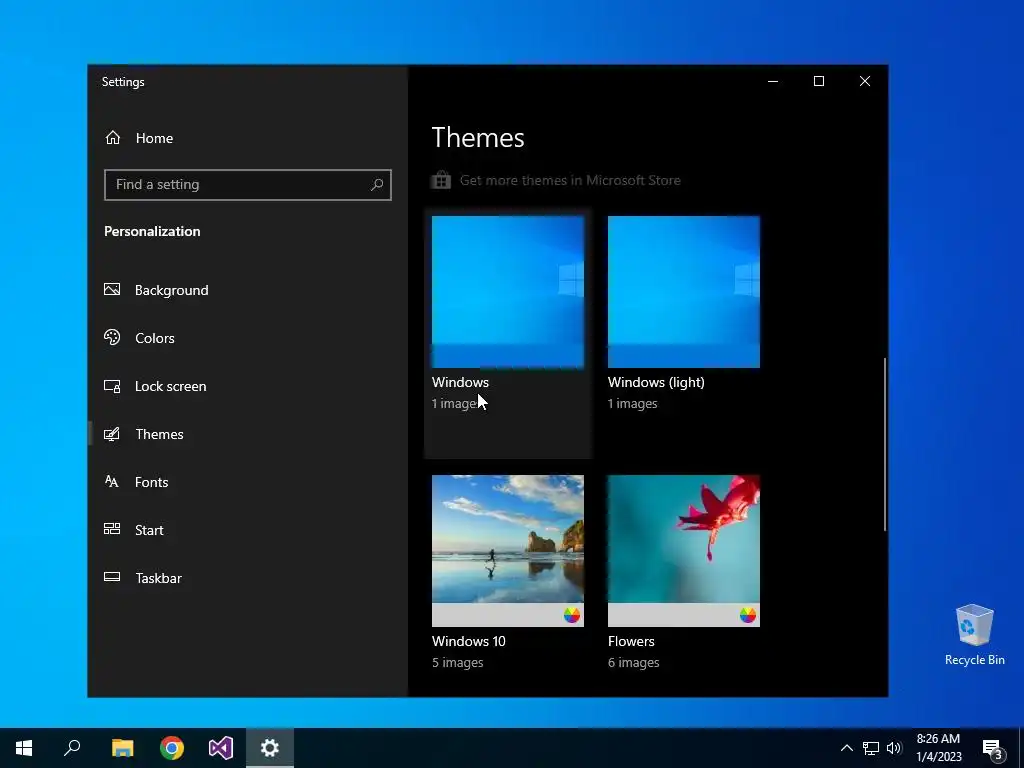Click the Fonts icon
1024x768 pixels.
pos(112,481)
